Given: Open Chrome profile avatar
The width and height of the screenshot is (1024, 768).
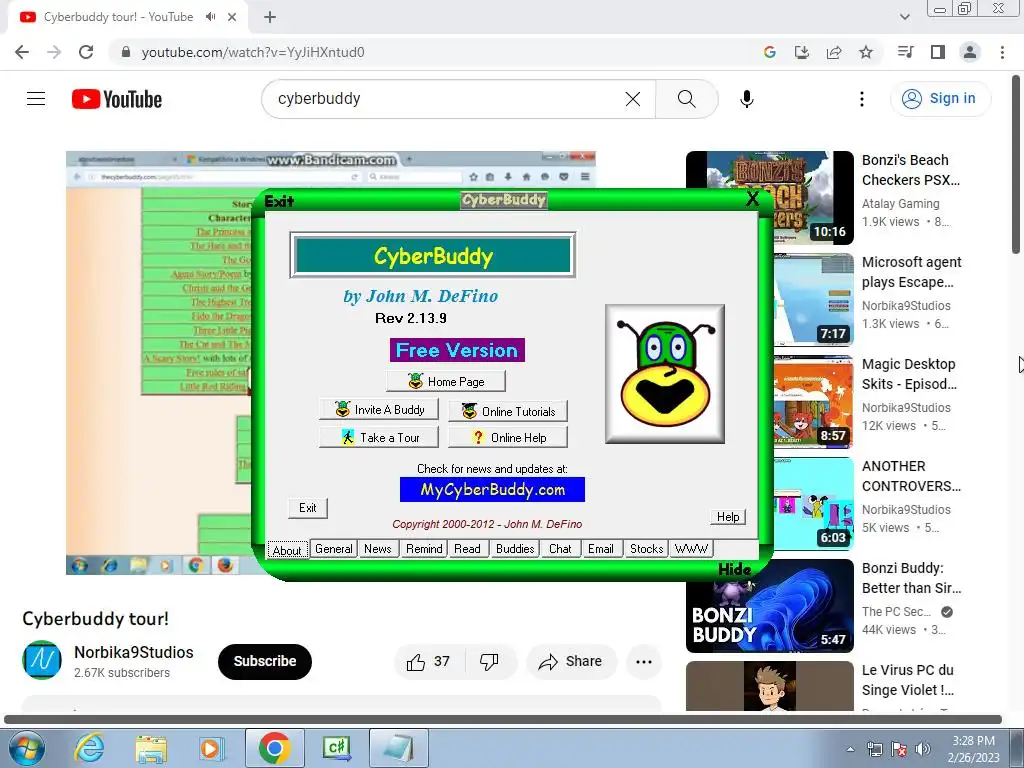Looking at the screenshot, I should (x=970, y=52).
